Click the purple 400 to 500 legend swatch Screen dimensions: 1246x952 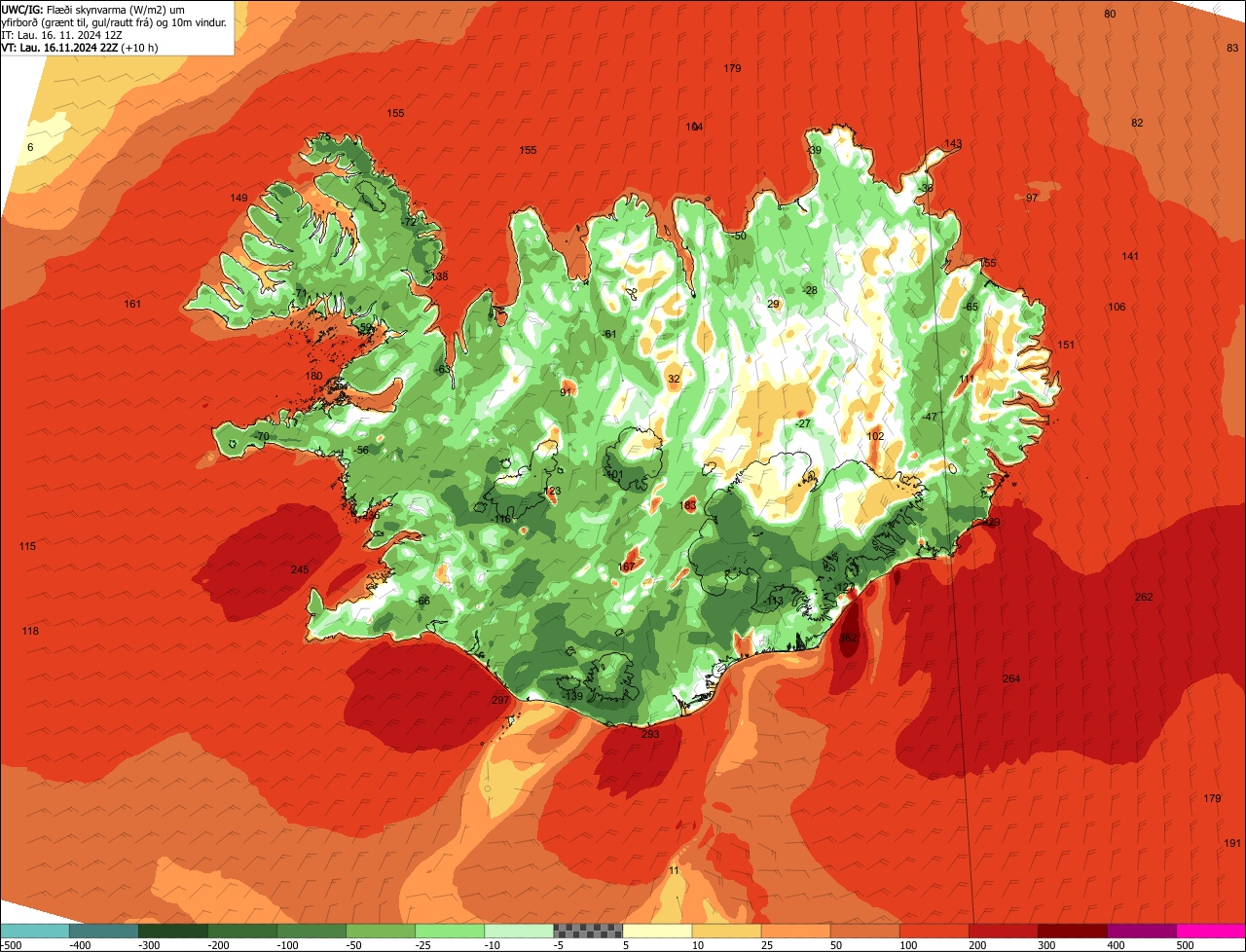tap(1142, 931)
